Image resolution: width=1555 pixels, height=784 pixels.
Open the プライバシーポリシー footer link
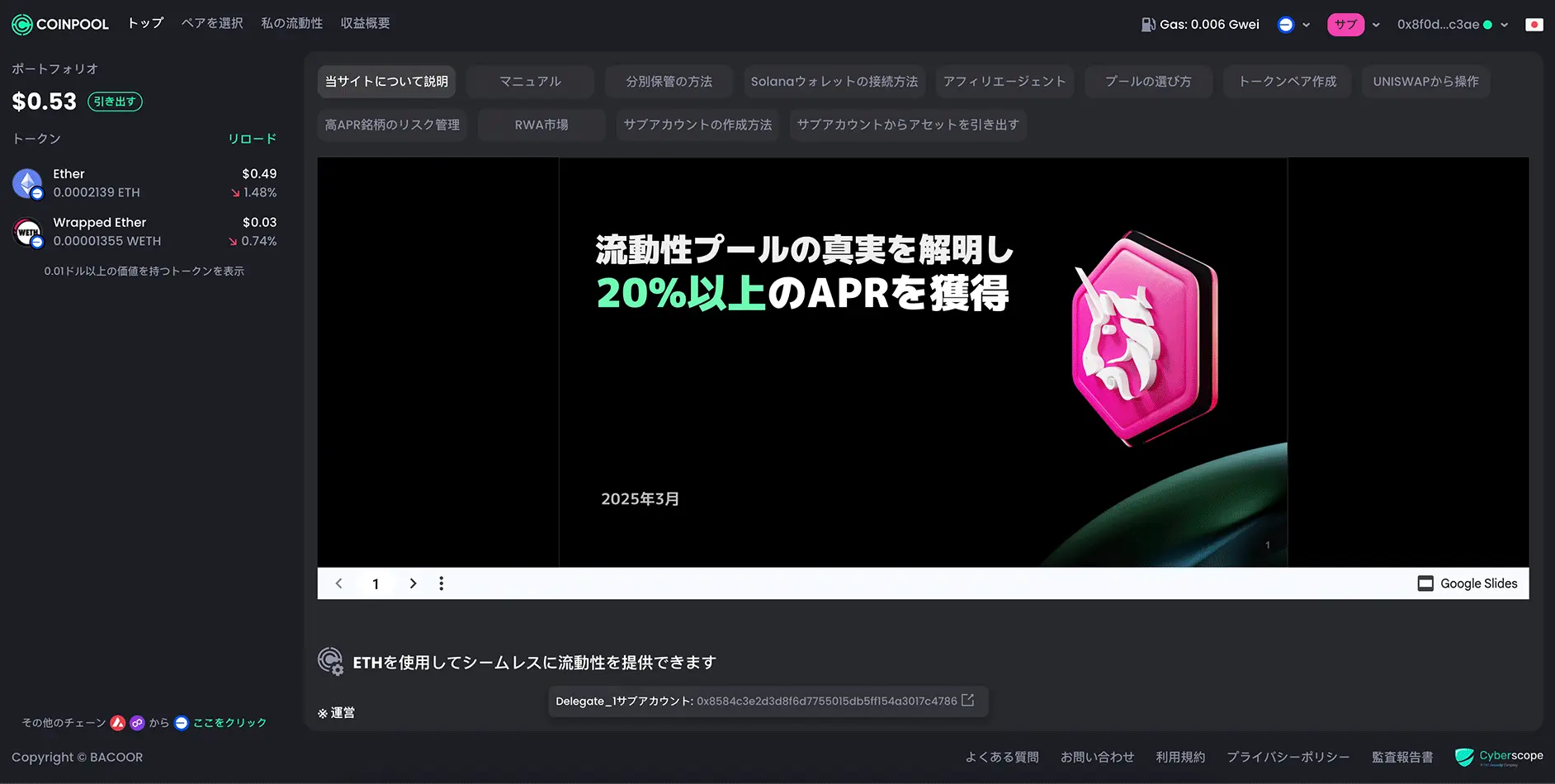click(x=1288, y=757)
